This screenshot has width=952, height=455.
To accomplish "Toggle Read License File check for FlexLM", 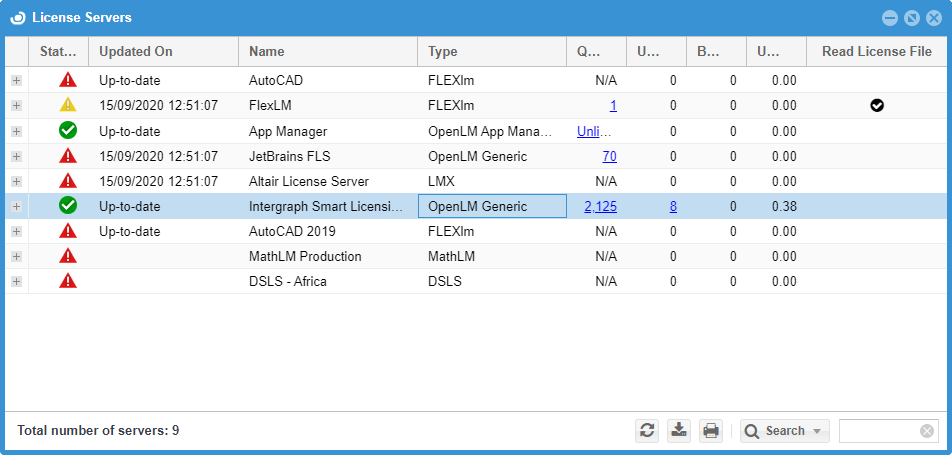I will (x=877, y=105).
